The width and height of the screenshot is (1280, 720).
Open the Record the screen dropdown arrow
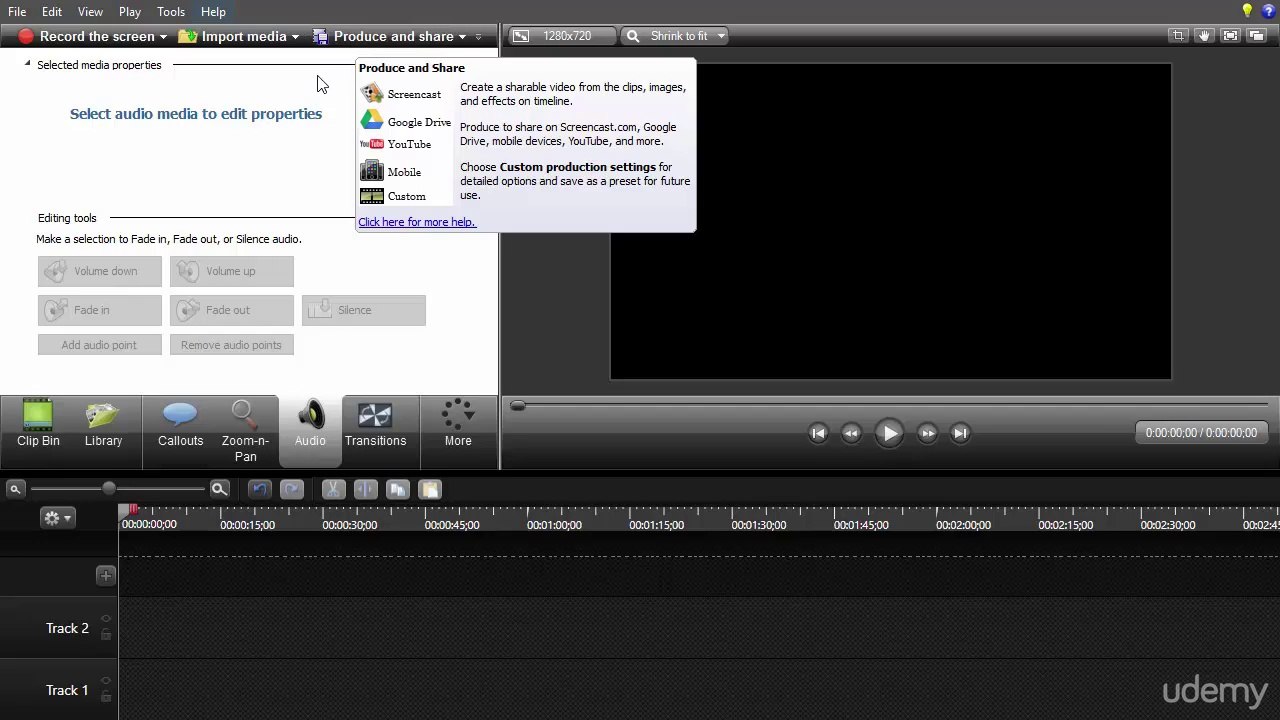[163, 37]
